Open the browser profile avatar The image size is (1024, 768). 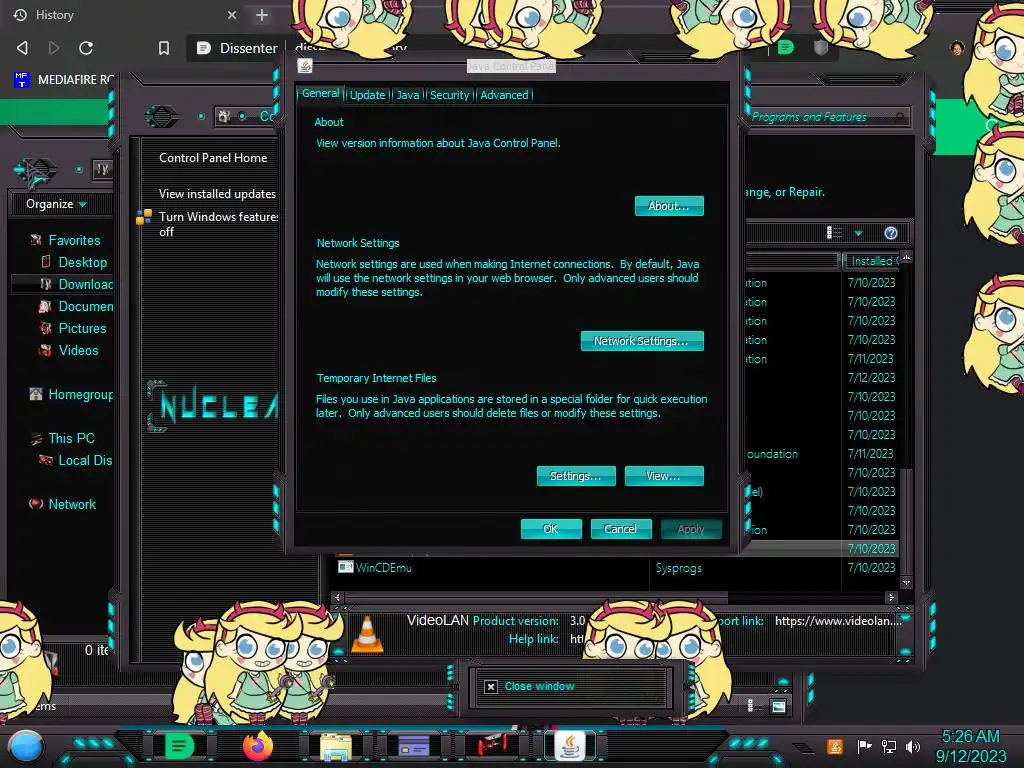coord(957,48)
